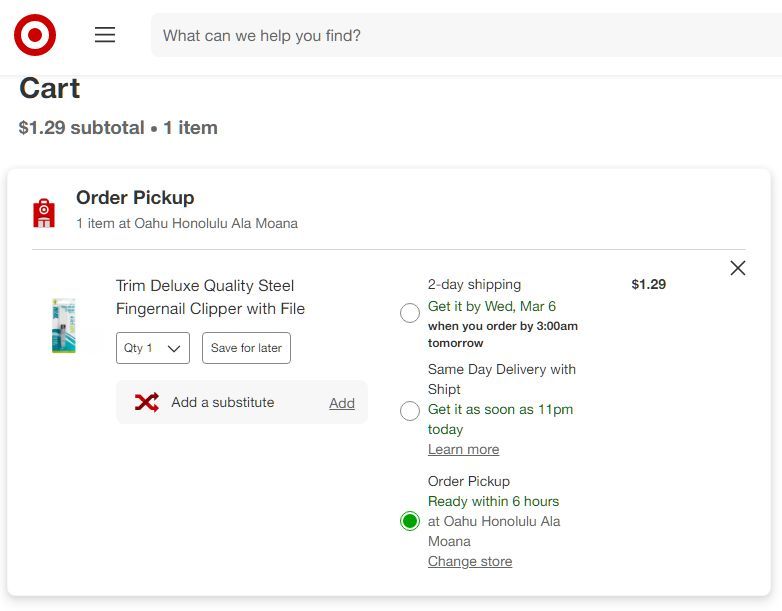The width and height of the screenshot is (782, 611).
Task: Click the $1.29 item price
Action: point(648,284)
